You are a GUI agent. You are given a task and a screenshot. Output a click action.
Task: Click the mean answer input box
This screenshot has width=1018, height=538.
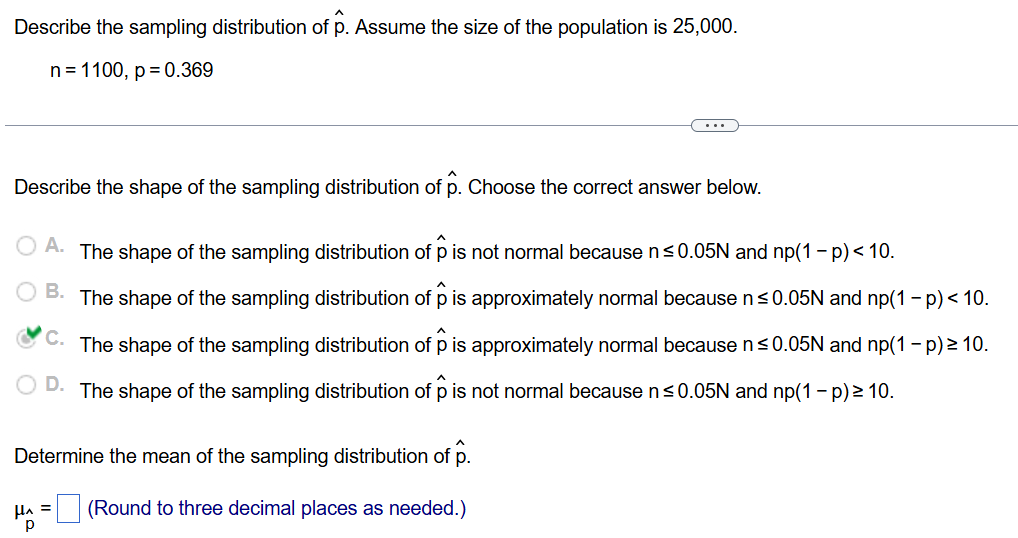tap(68, 509)
